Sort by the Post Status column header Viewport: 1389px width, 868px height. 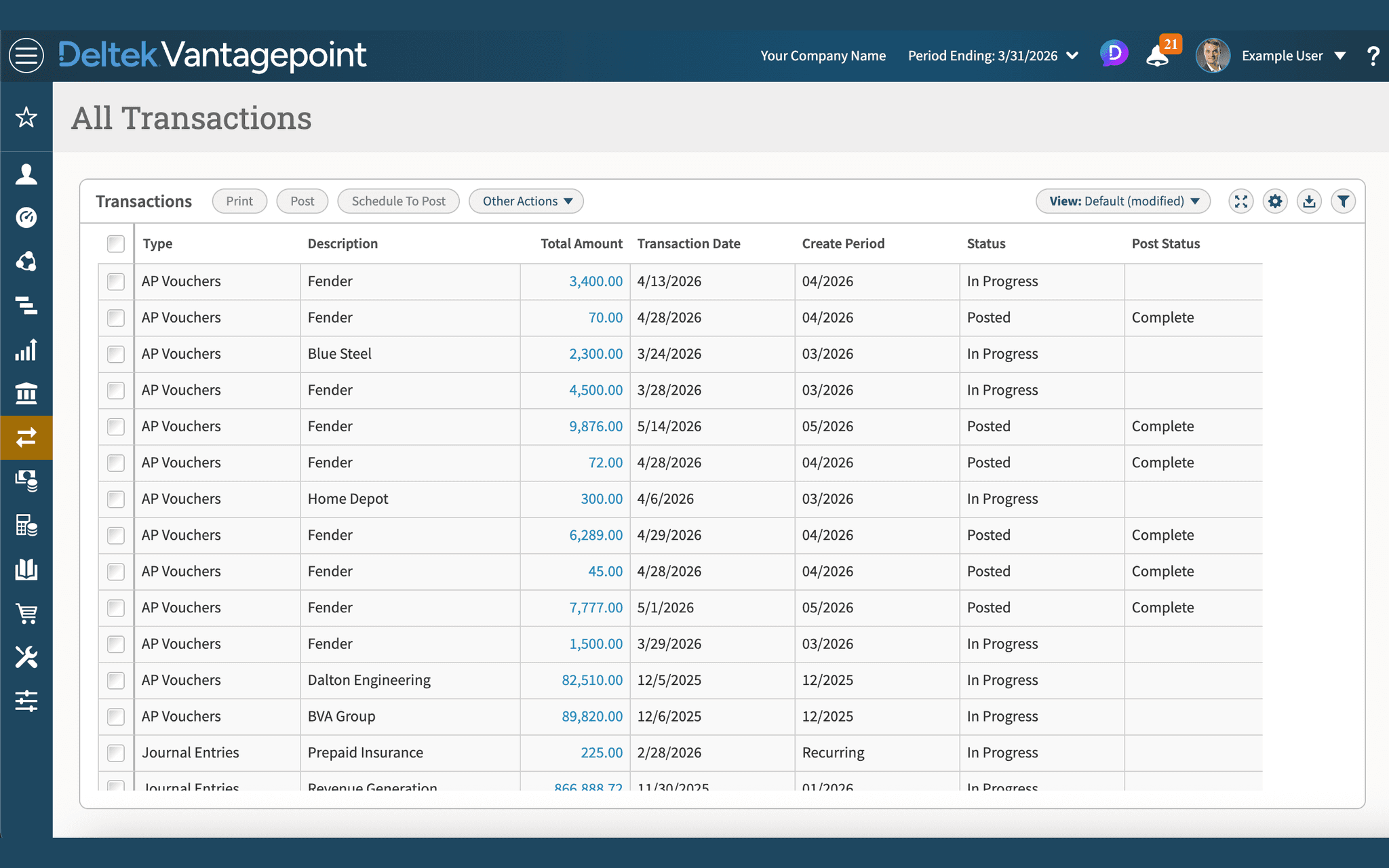1165,243
